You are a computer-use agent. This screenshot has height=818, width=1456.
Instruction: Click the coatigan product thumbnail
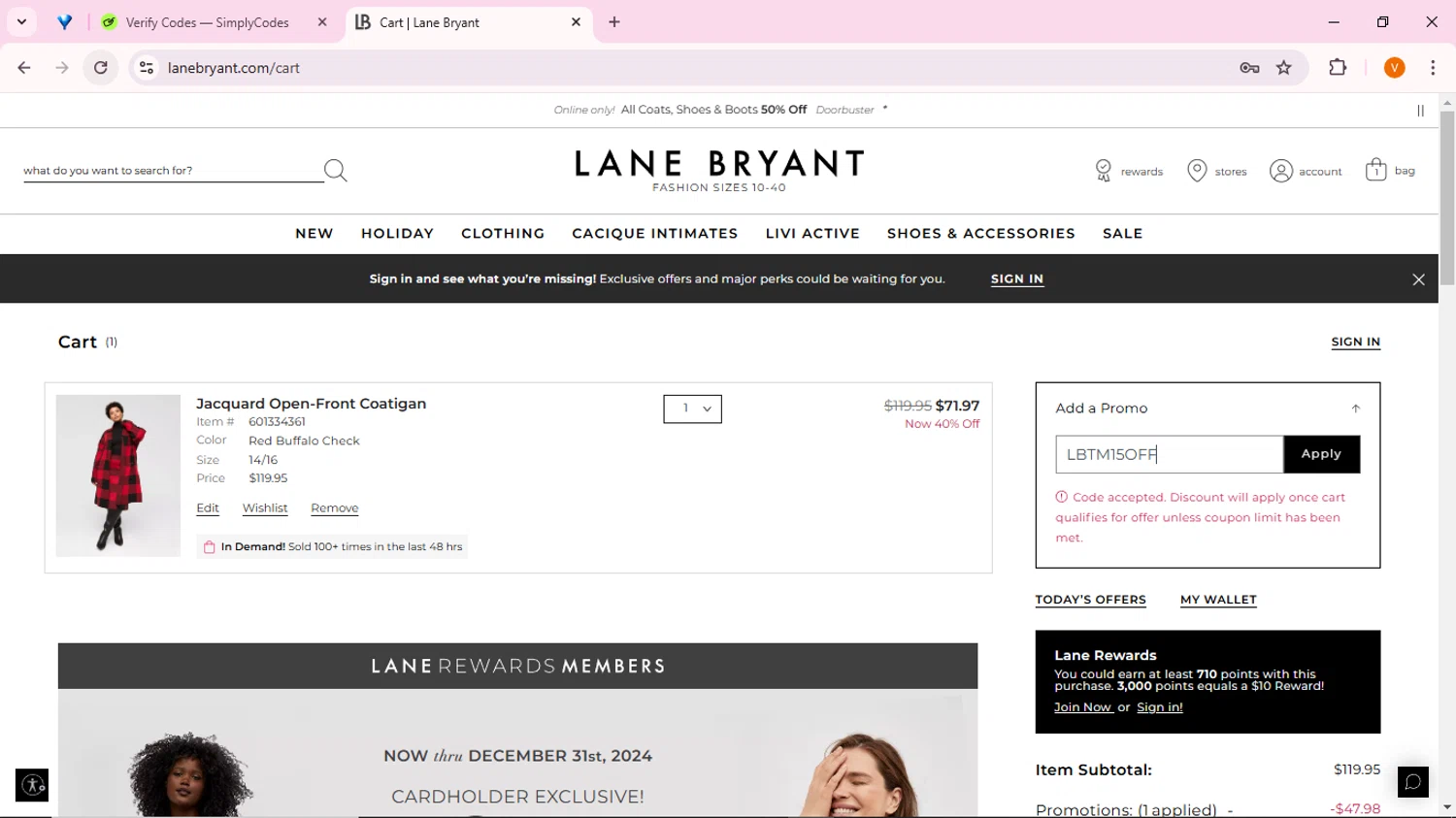[x=118, y=475]
